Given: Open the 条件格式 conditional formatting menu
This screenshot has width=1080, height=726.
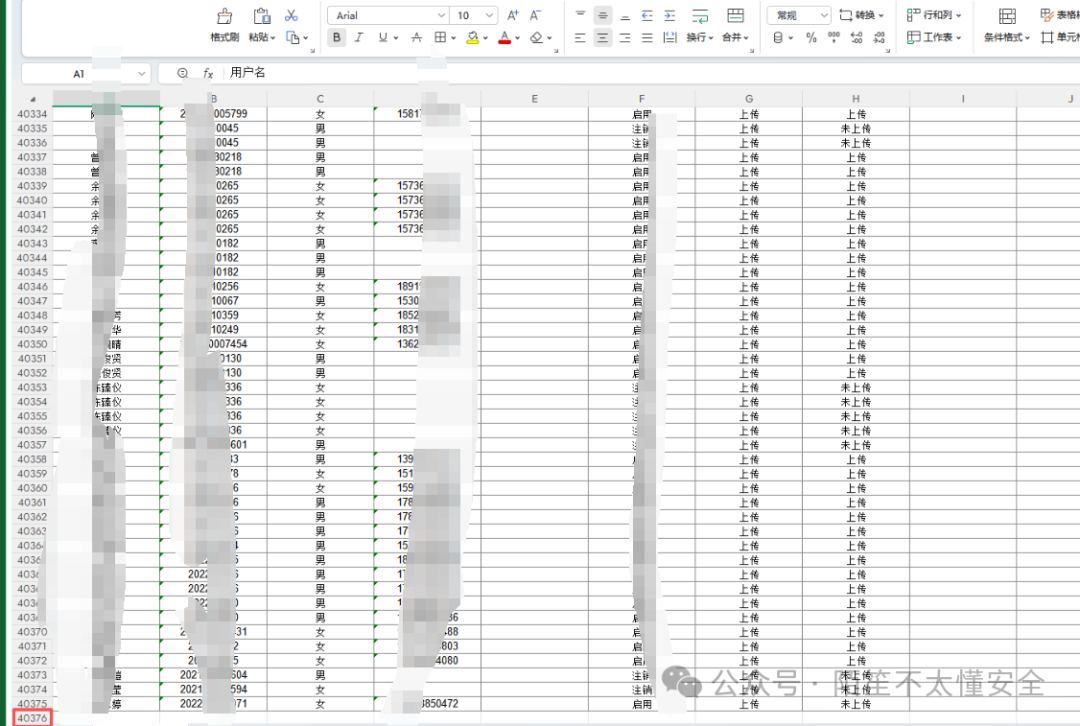Looking at the screenshot, I should tap(1007, 37).
